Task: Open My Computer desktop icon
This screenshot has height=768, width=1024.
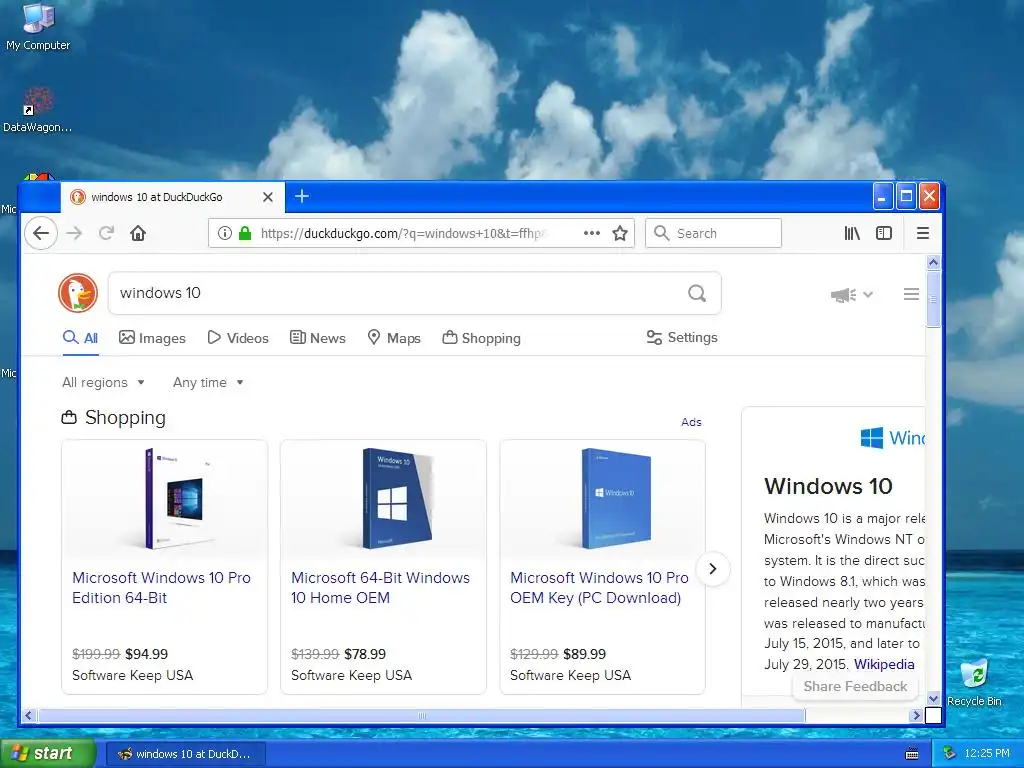Action: (x=38, y=27)
